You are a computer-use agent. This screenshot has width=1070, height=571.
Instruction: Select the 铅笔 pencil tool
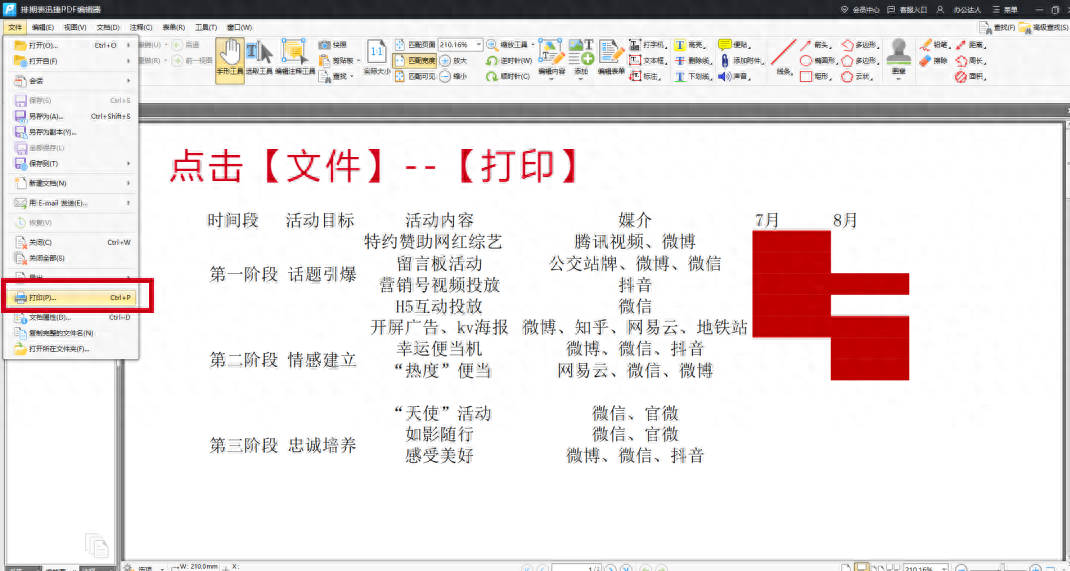(x=935, y=44)
